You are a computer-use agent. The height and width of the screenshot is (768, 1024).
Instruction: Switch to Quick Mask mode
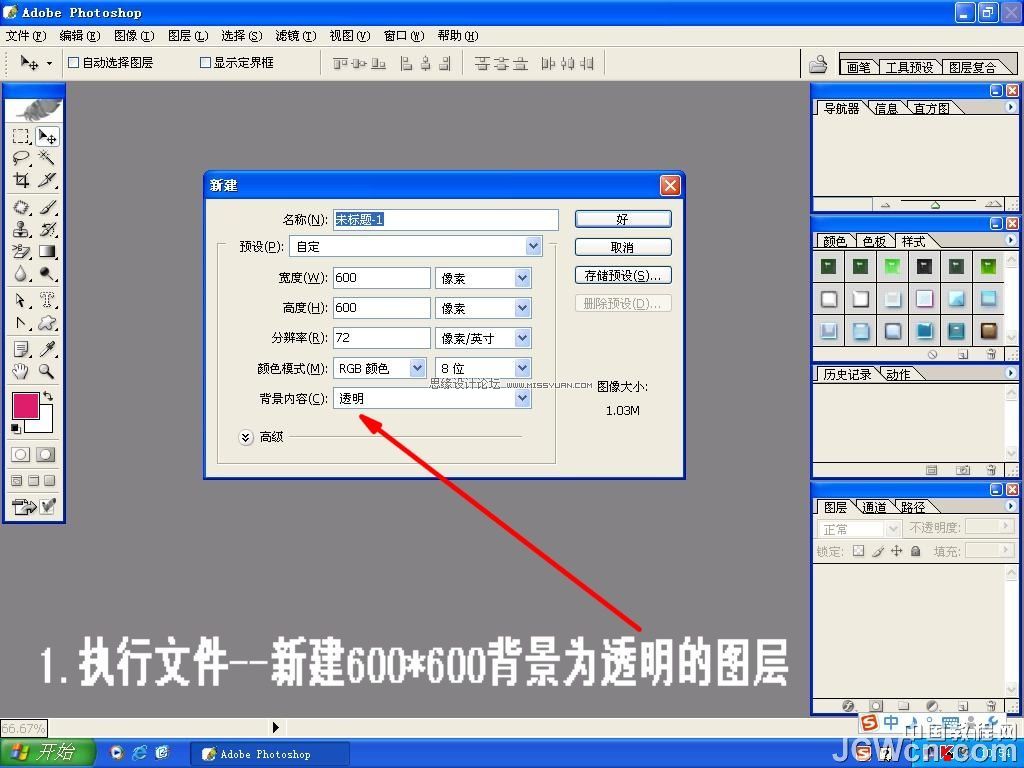(46, 455)
